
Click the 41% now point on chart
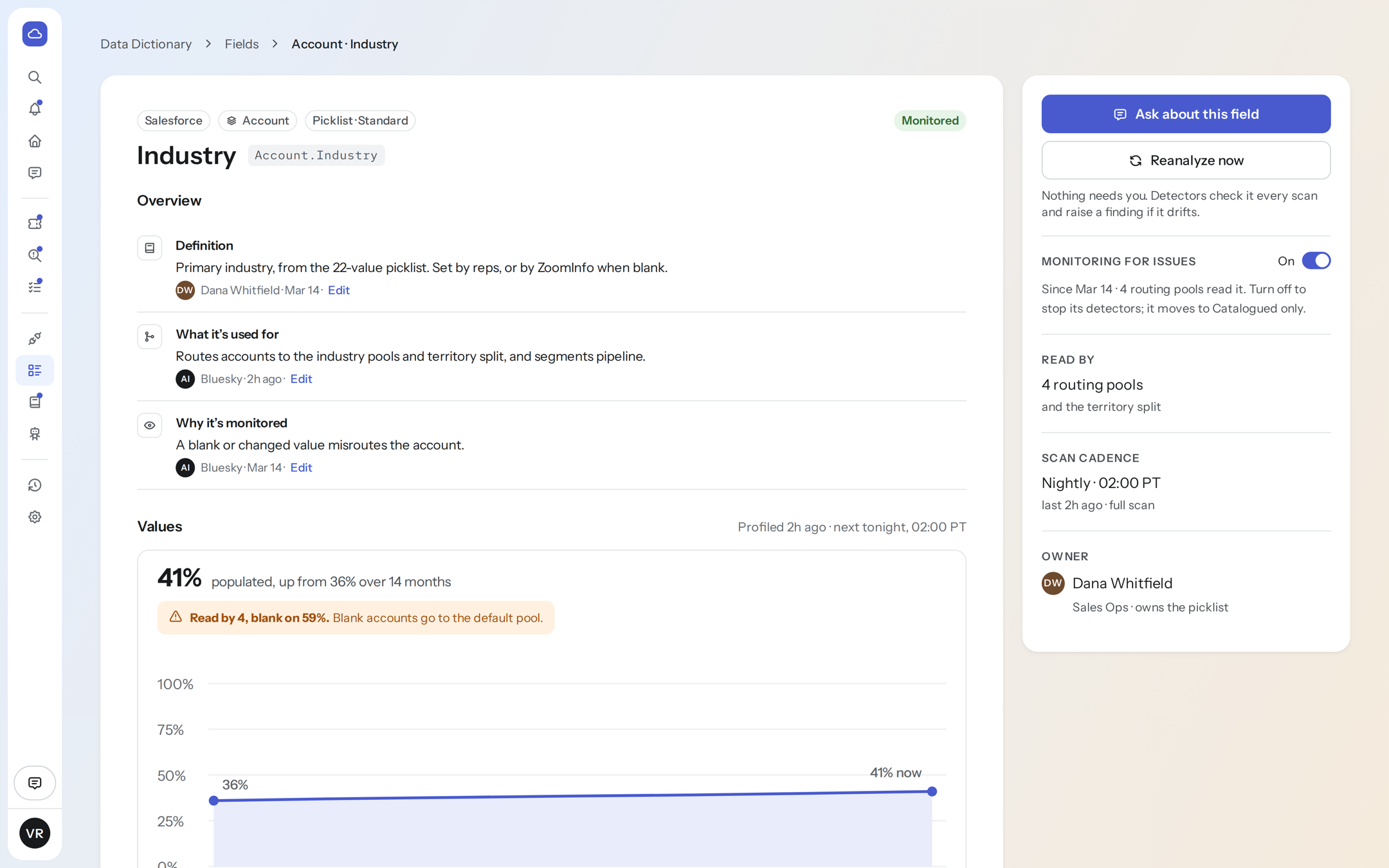[932, 791]
